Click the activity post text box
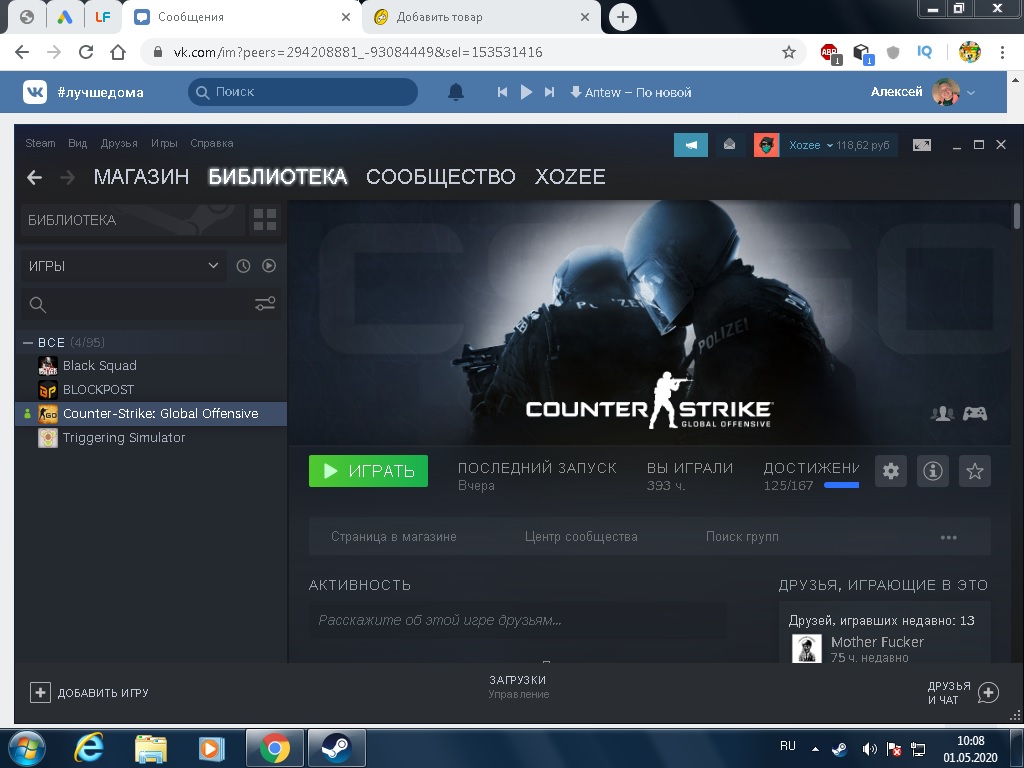 pyautogui.click(x=517, y=620)
